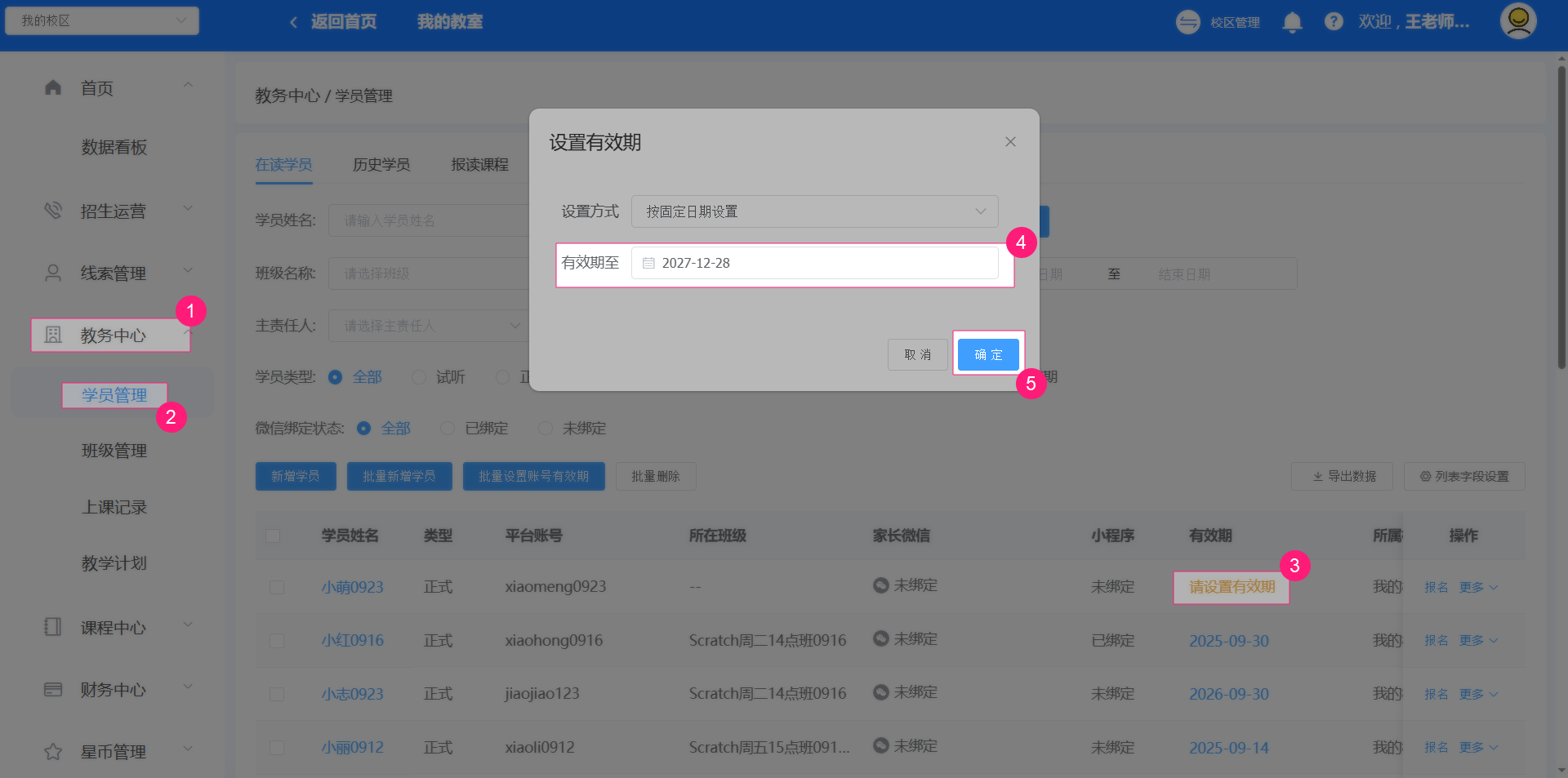
Task: Select the 首页 home icon in sidebar
Action: click(x=53, y=87)
